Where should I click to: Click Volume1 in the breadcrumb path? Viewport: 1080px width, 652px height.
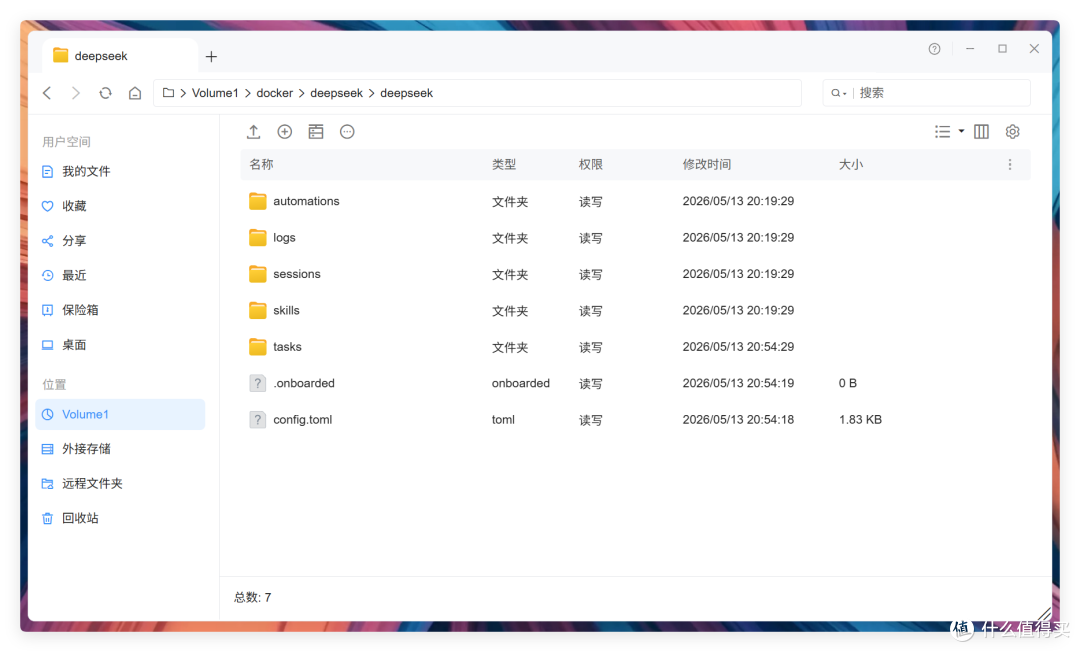click(215, 93)
